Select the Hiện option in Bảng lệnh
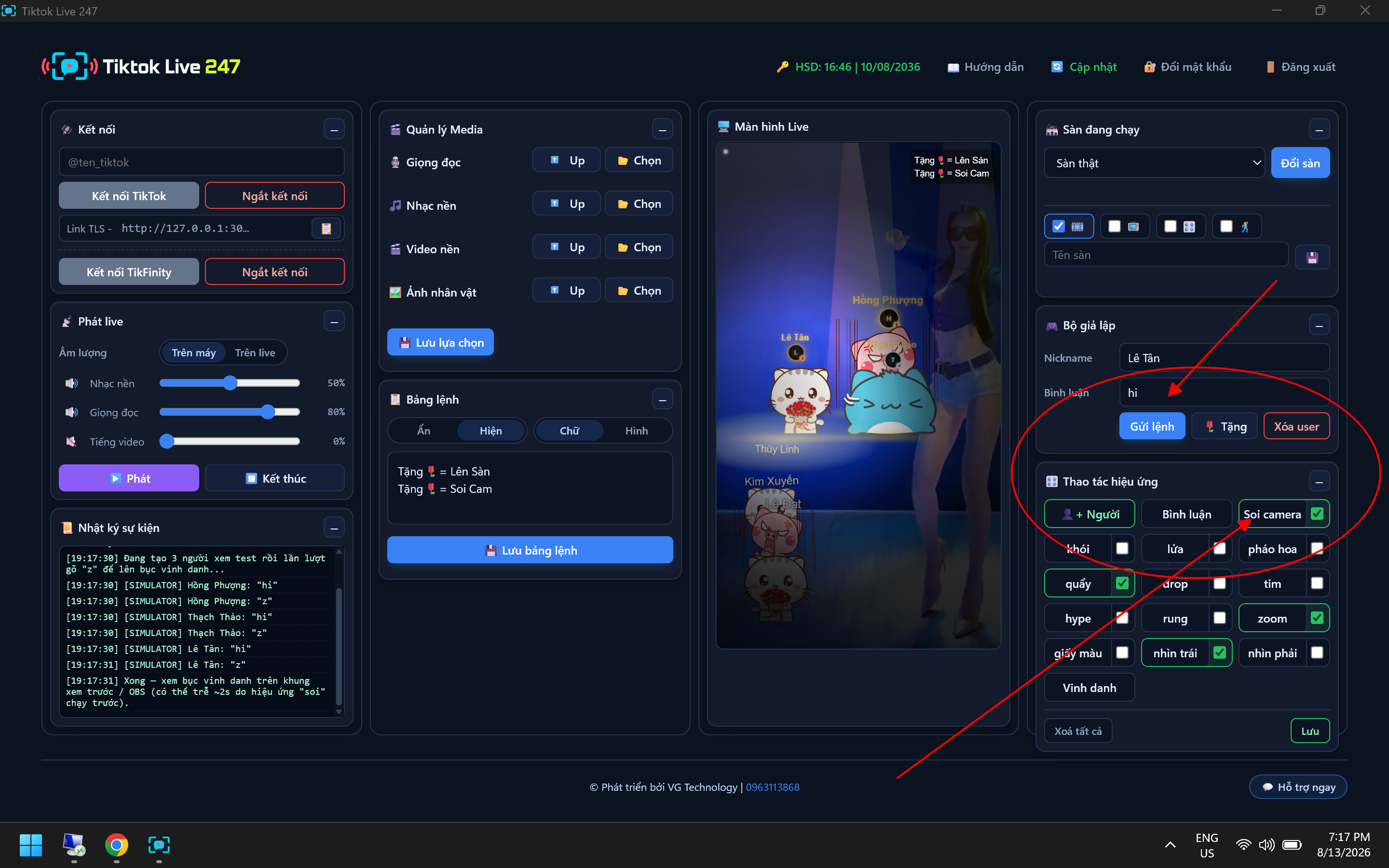The image size is (1389, 868). pos(491,431)
